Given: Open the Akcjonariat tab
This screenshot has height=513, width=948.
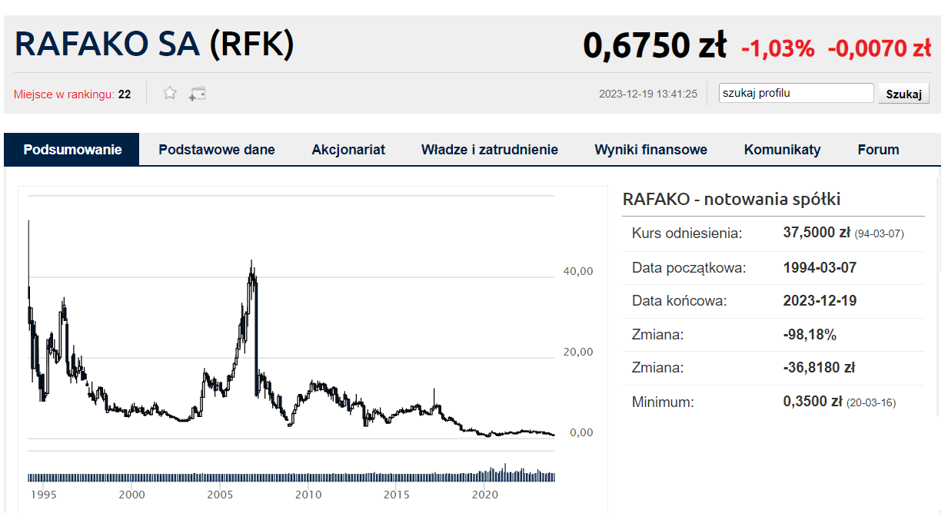Looking at the screenshot, I should [348, 149].
